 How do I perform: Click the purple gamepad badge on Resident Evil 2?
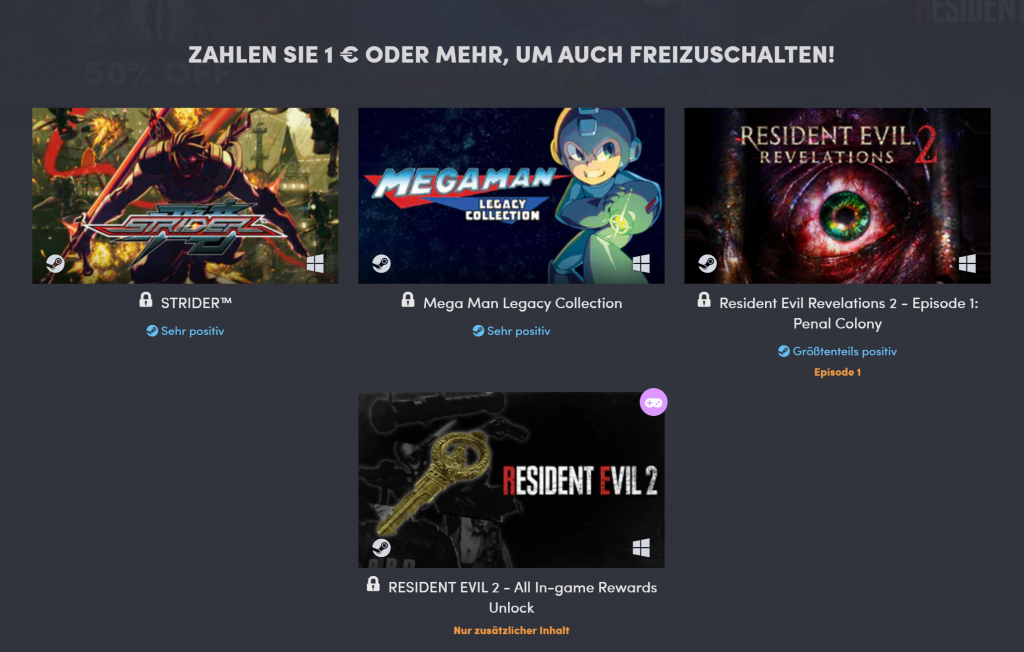point(653,402)
